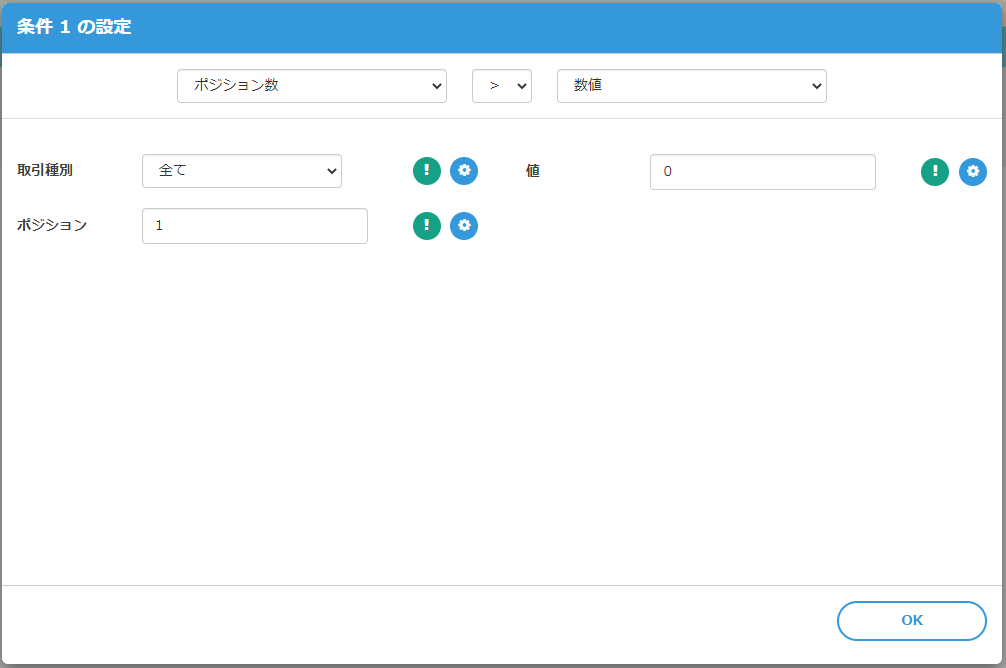Screen dimensions: 1006x668
Task: Click the 値 label text
Action: click(x=533, y=171)
